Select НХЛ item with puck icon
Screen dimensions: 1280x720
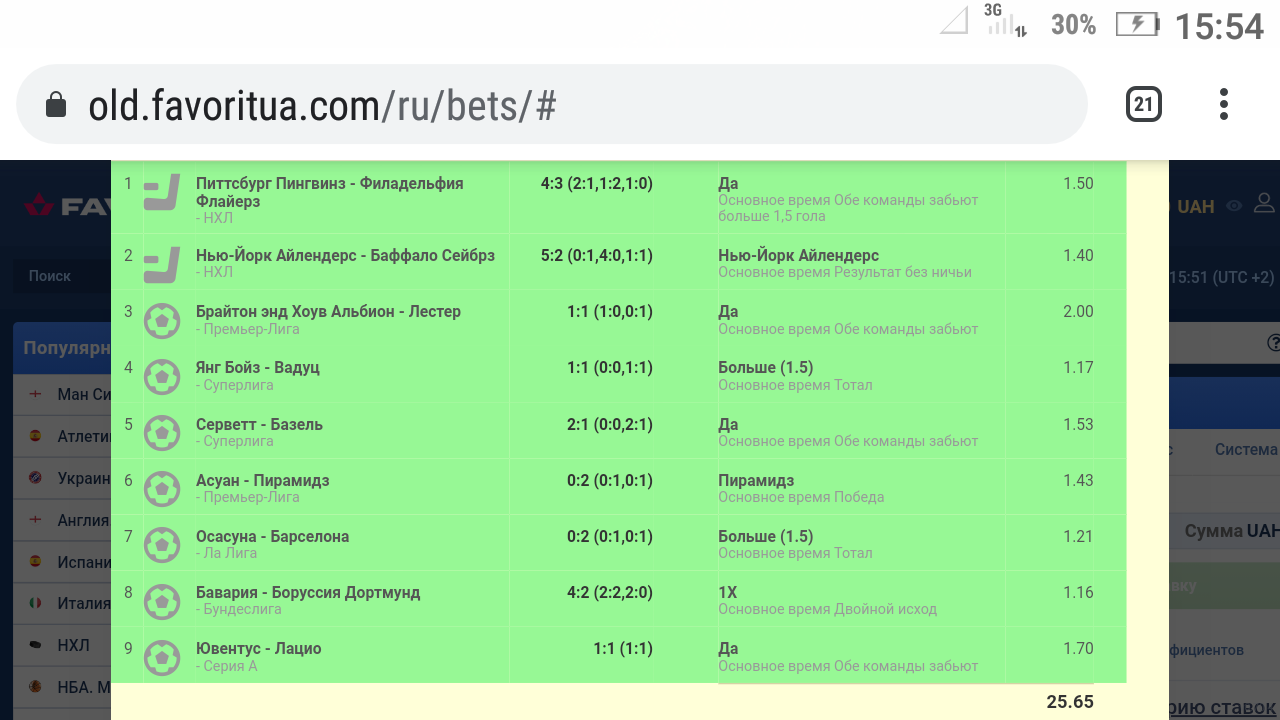[62, 645]
